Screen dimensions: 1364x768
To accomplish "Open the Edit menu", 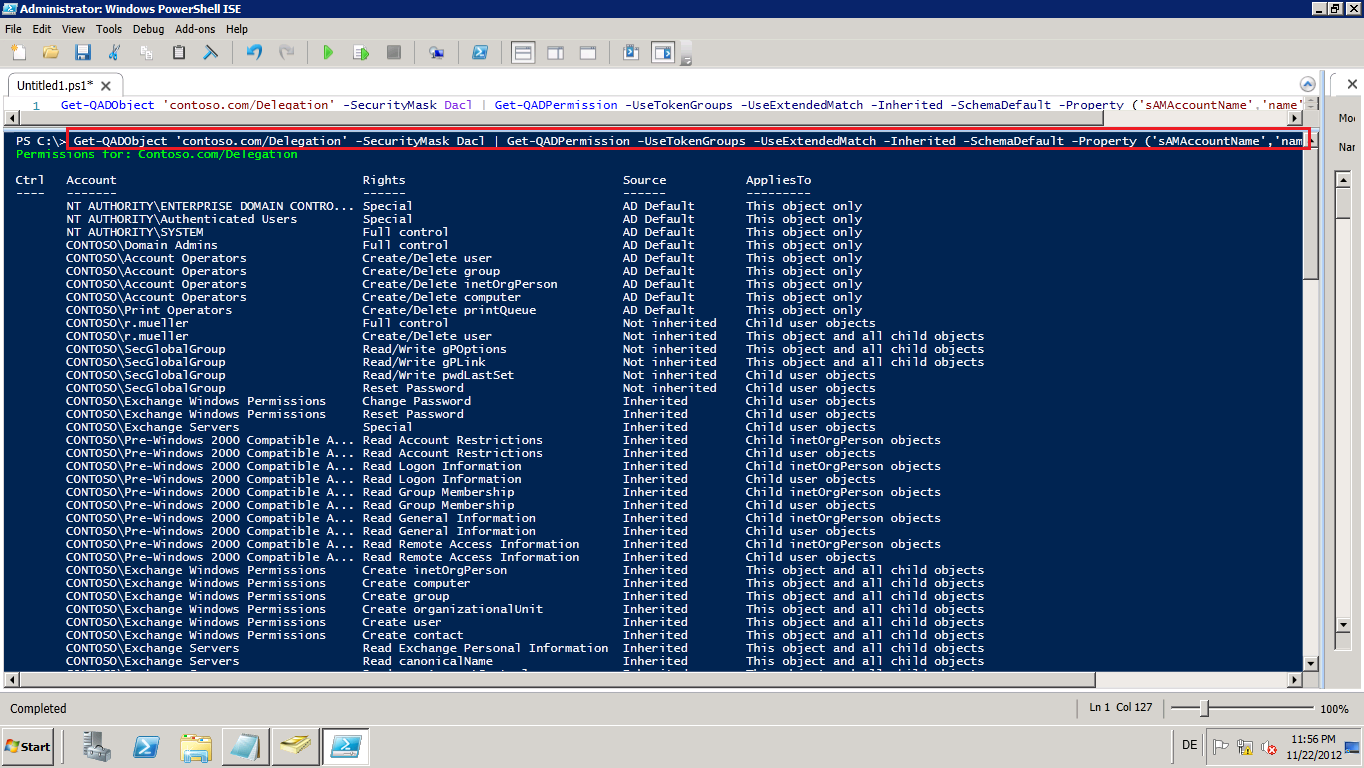I will (42, 29).
